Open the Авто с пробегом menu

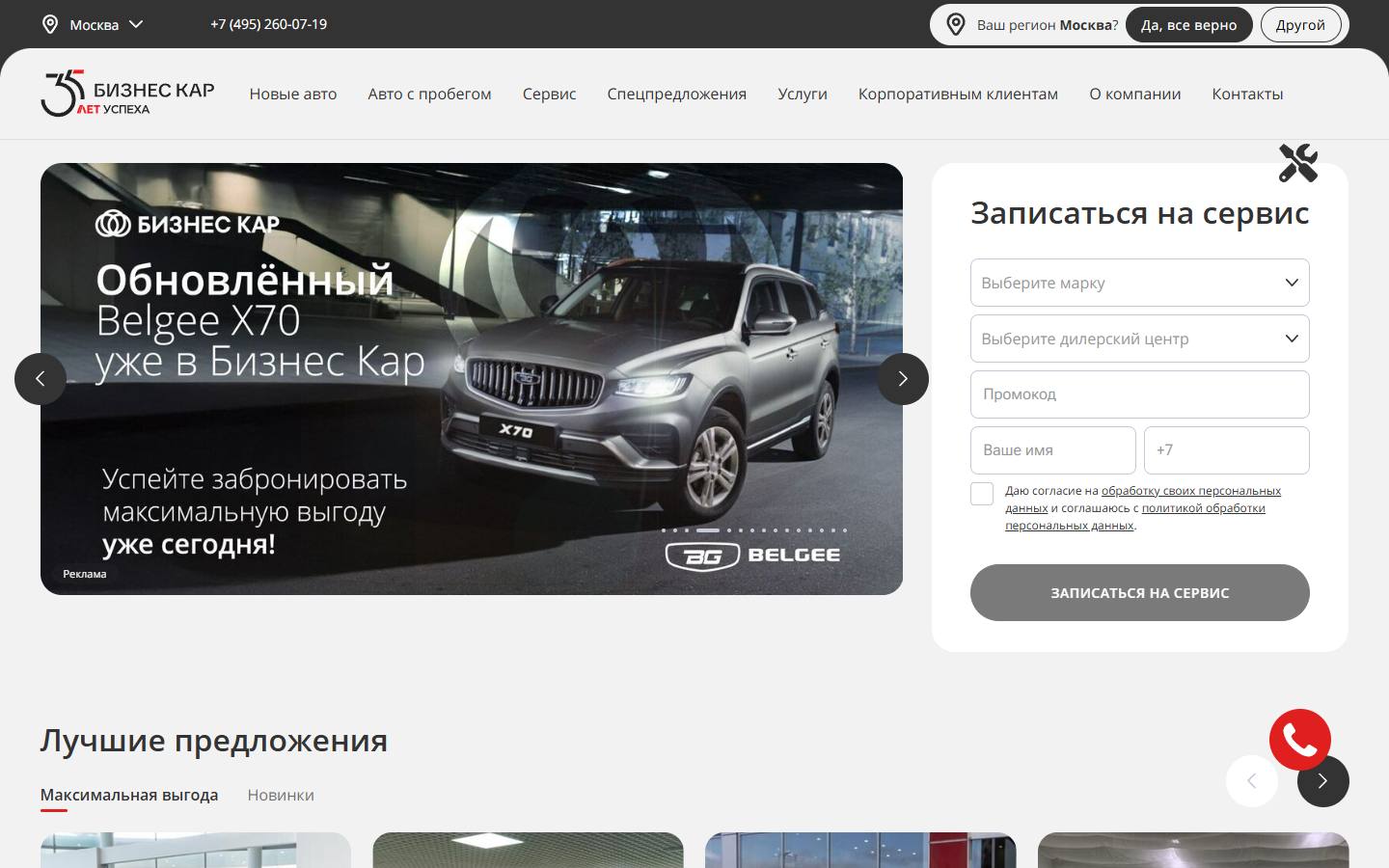pos(429,94)
